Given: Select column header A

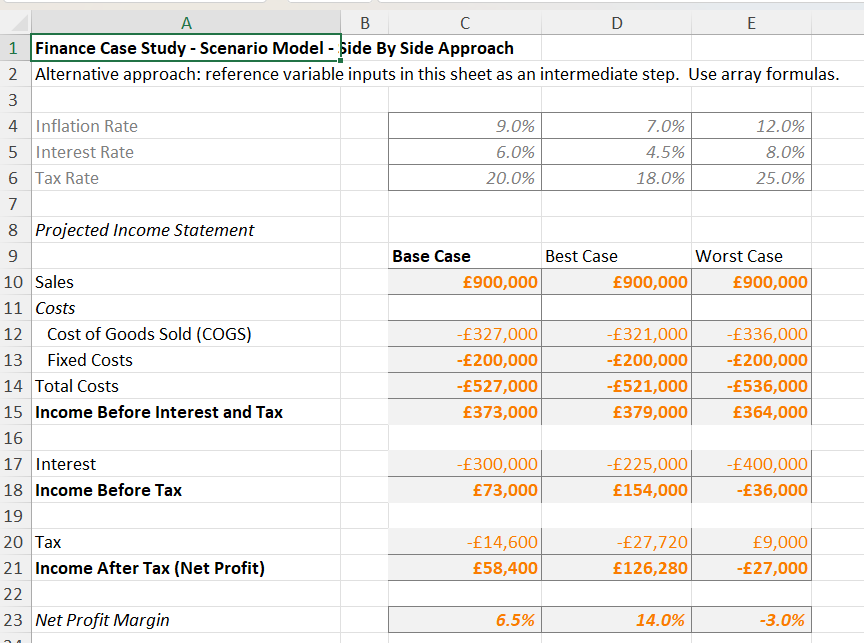Looking at the screenshot, I should tap(185, 22).
